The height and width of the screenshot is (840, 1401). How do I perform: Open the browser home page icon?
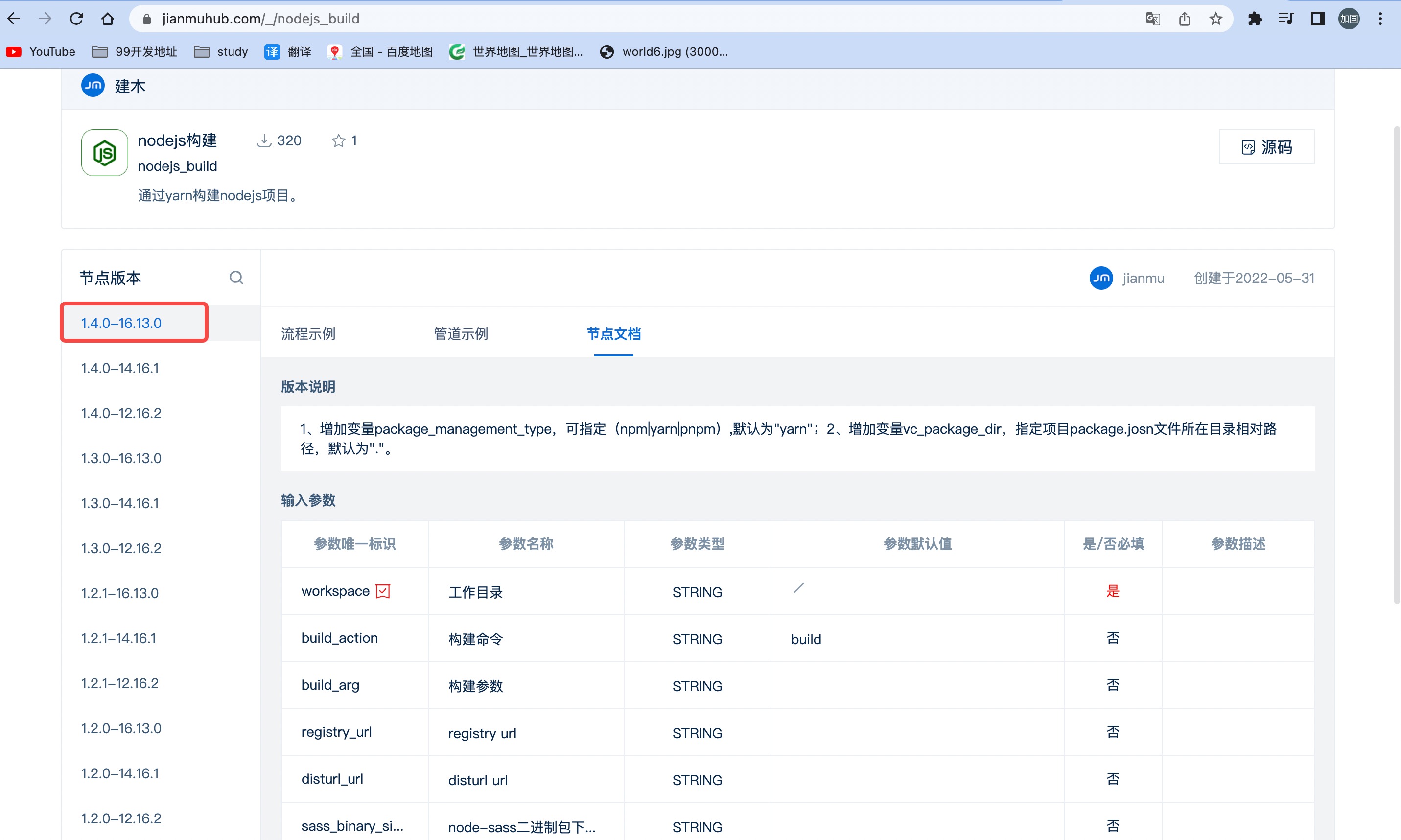point(108,19)
